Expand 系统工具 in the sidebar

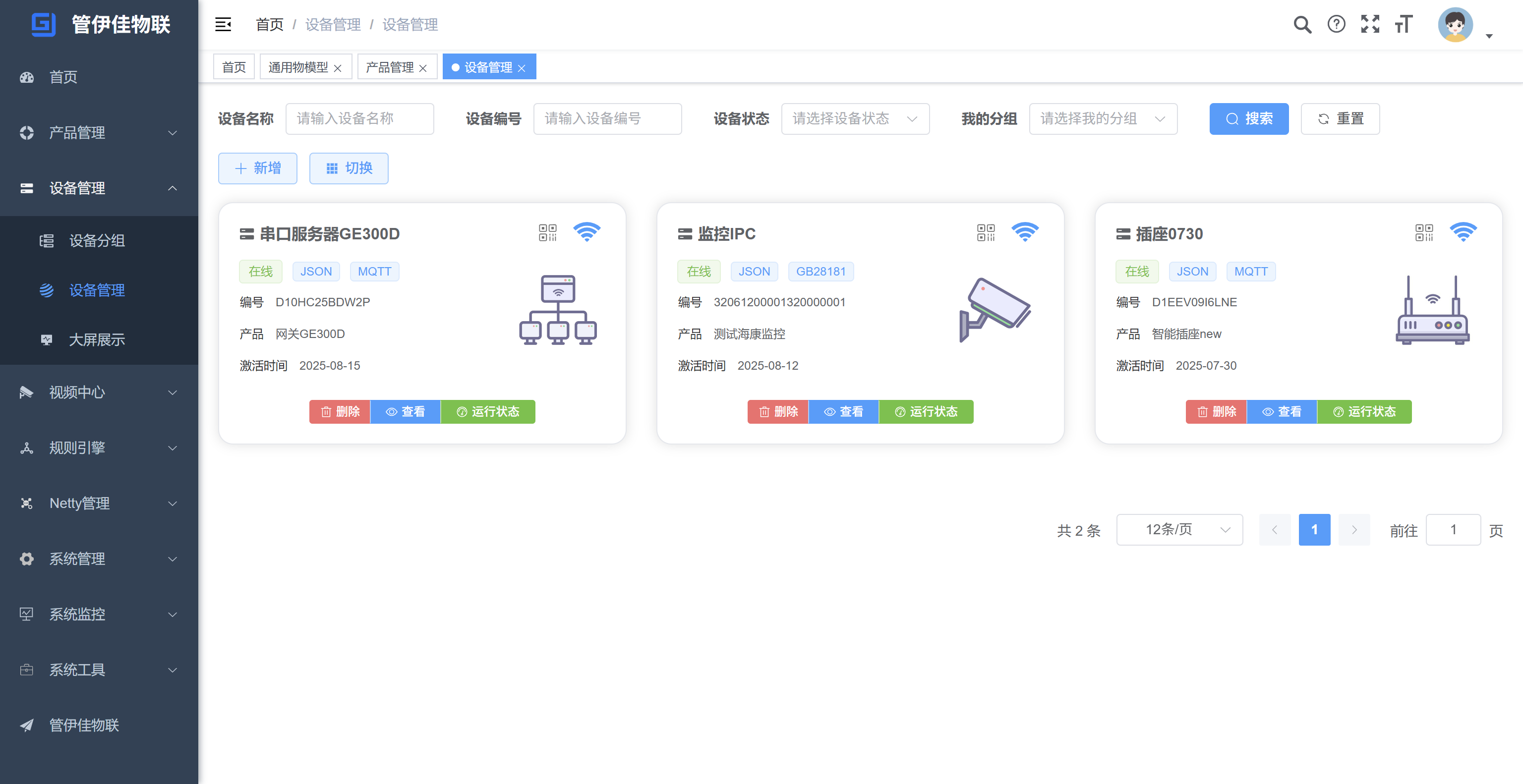[99, 670]
